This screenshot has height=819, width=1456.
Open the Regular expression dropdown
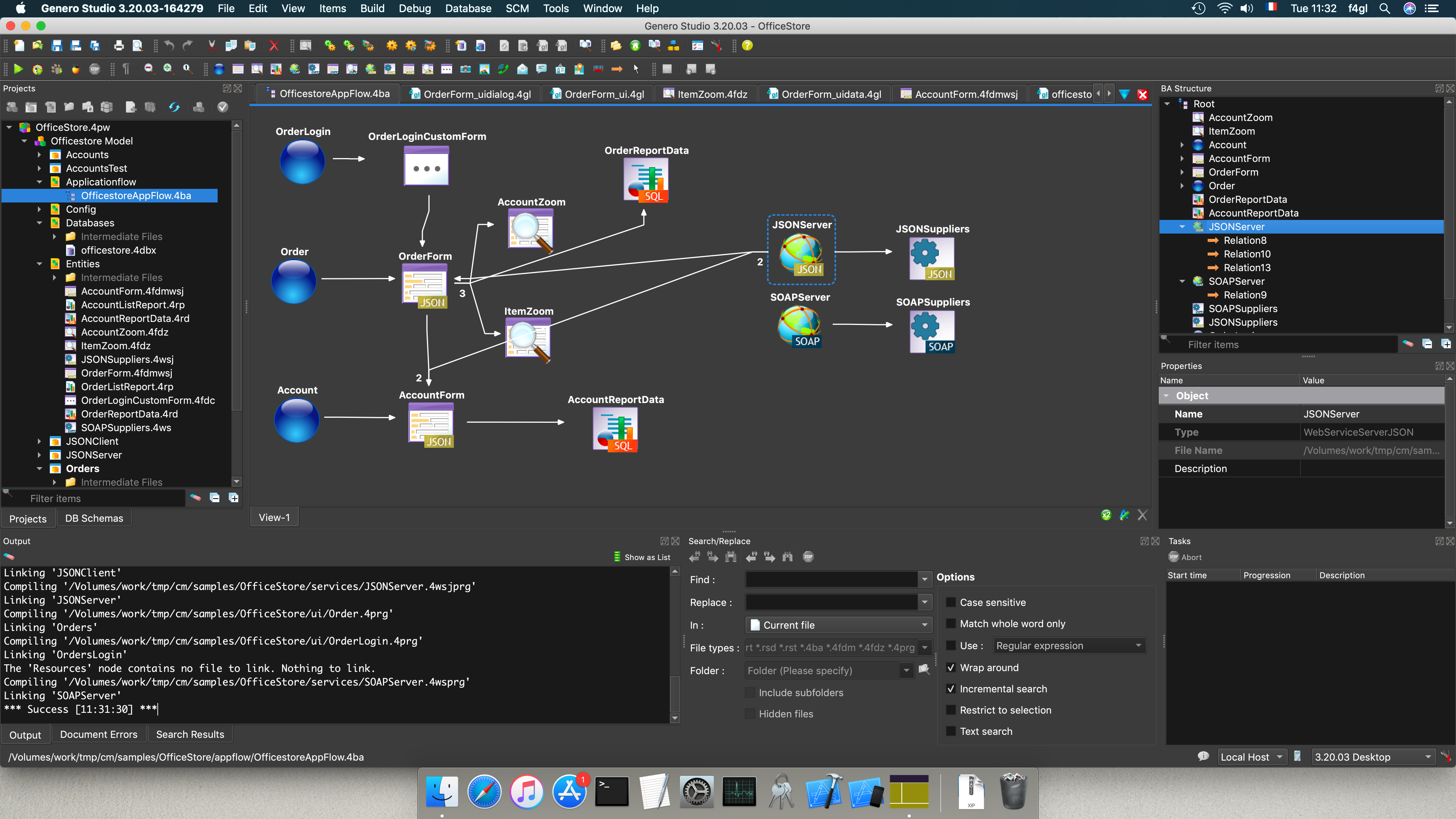click(1069, 645)
